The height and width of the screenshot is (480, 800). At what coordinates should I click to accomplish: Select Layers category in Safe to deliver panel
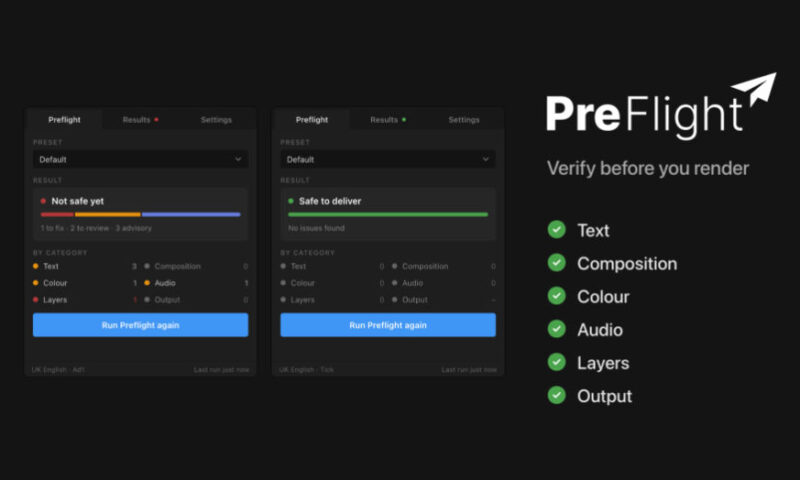[332, 300]
